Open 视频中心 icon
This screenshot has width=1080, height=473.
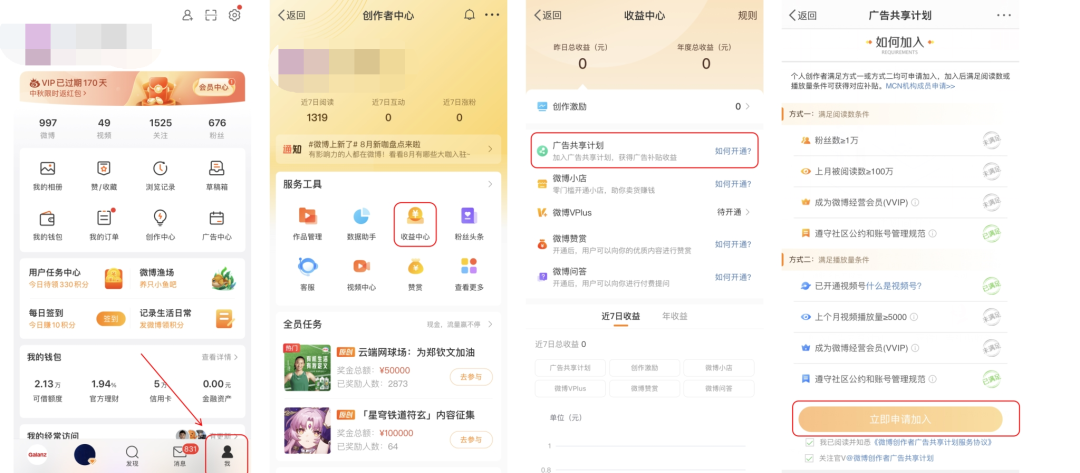[x=361, y=266]
